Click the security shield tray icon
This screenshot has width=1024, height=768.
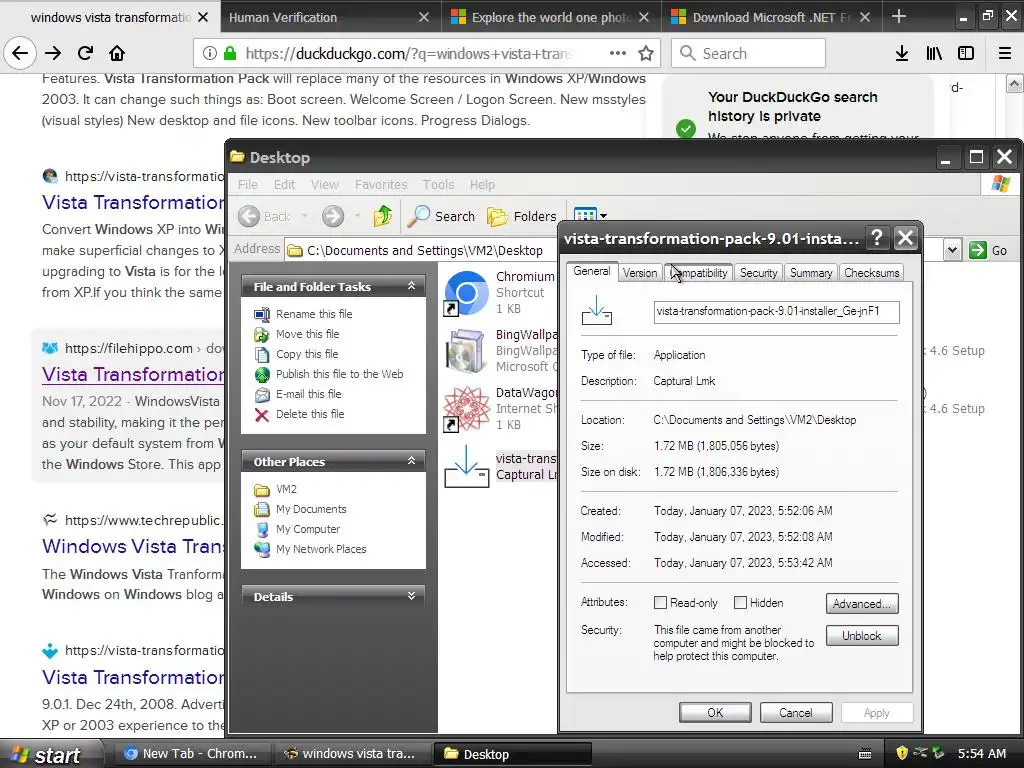902,753
